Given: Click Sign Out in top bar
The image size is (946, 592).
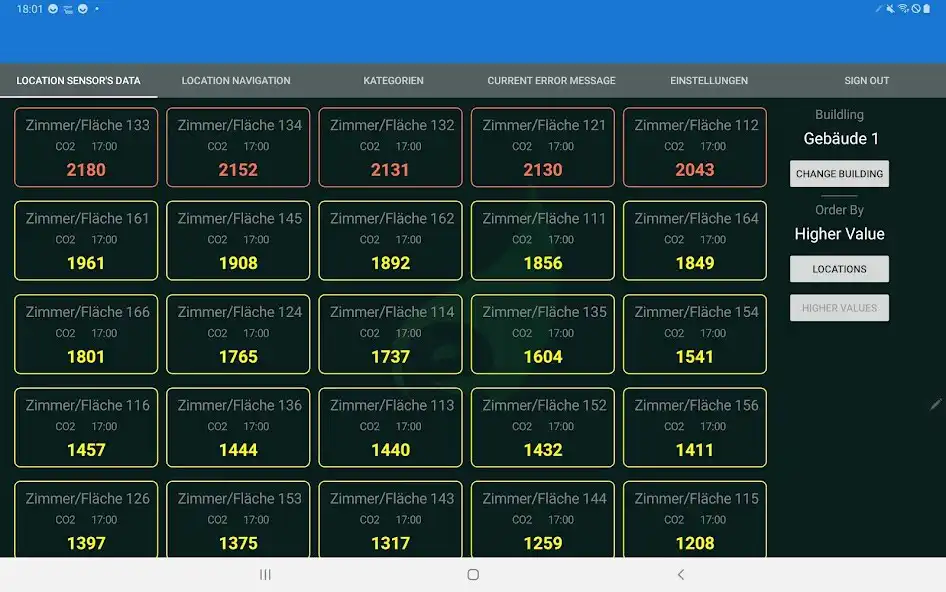Looking at the screenshot, I should point(866,81).
